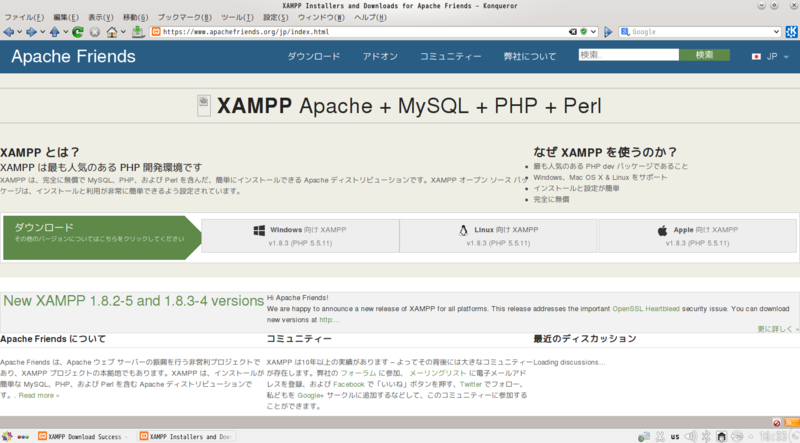Image resolution: width=800 pixels, height=443 pixels.
Task: Open the KDE application launcher icon
Action: [7, 436]
